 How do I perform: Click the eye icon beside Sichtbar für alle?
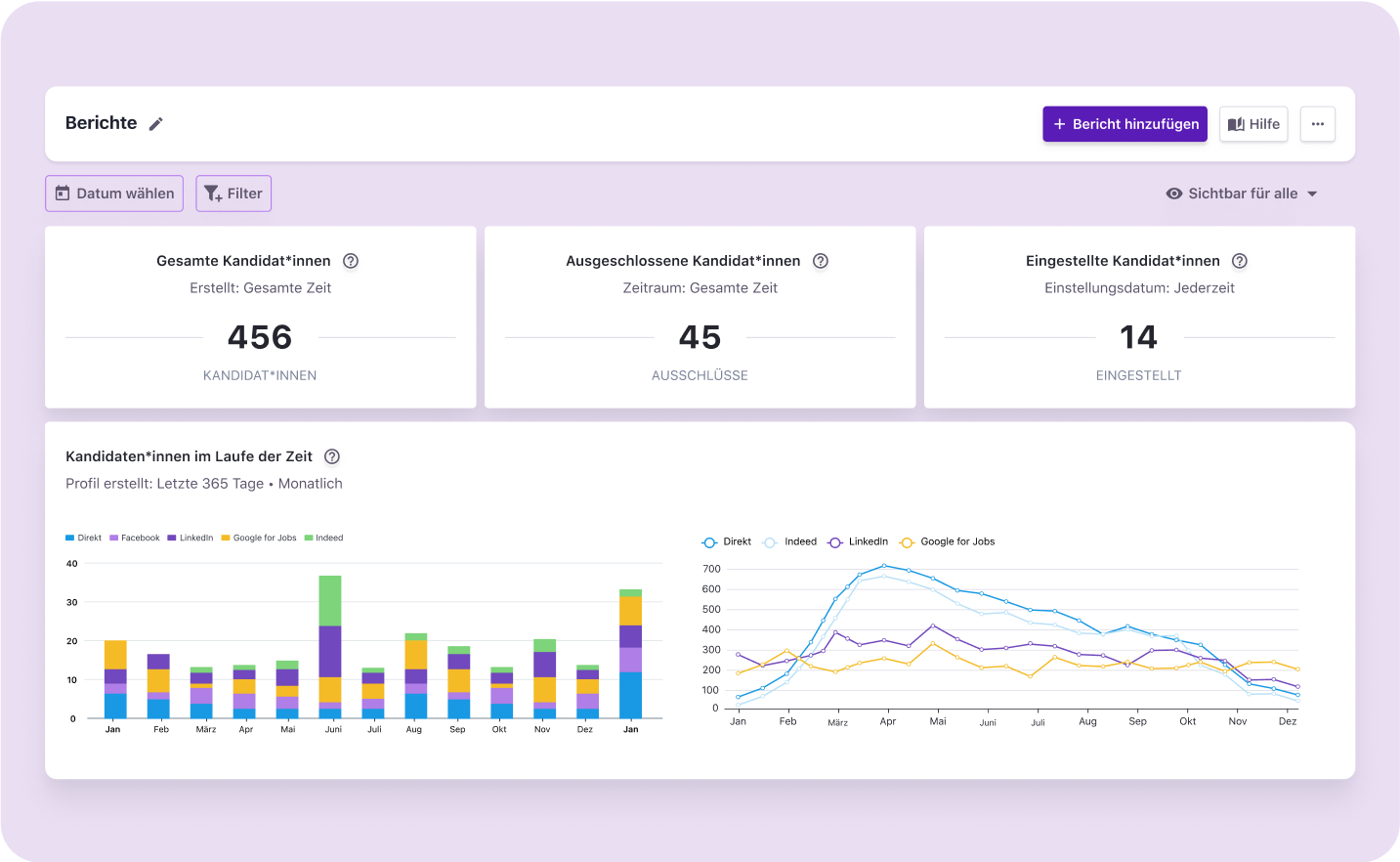[x=1174, y=193]
